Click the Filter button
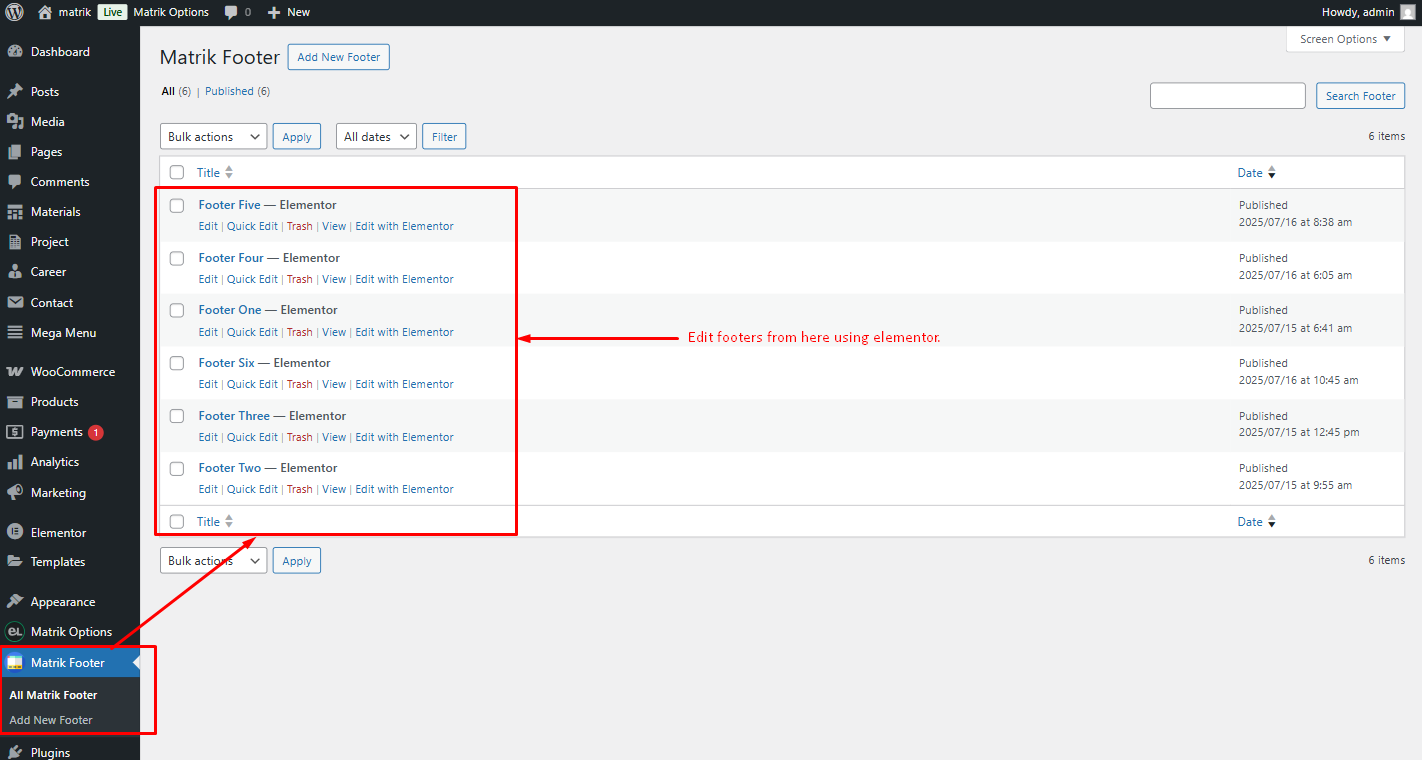The height and width of the screenshot is (760, 1422). 444,137
